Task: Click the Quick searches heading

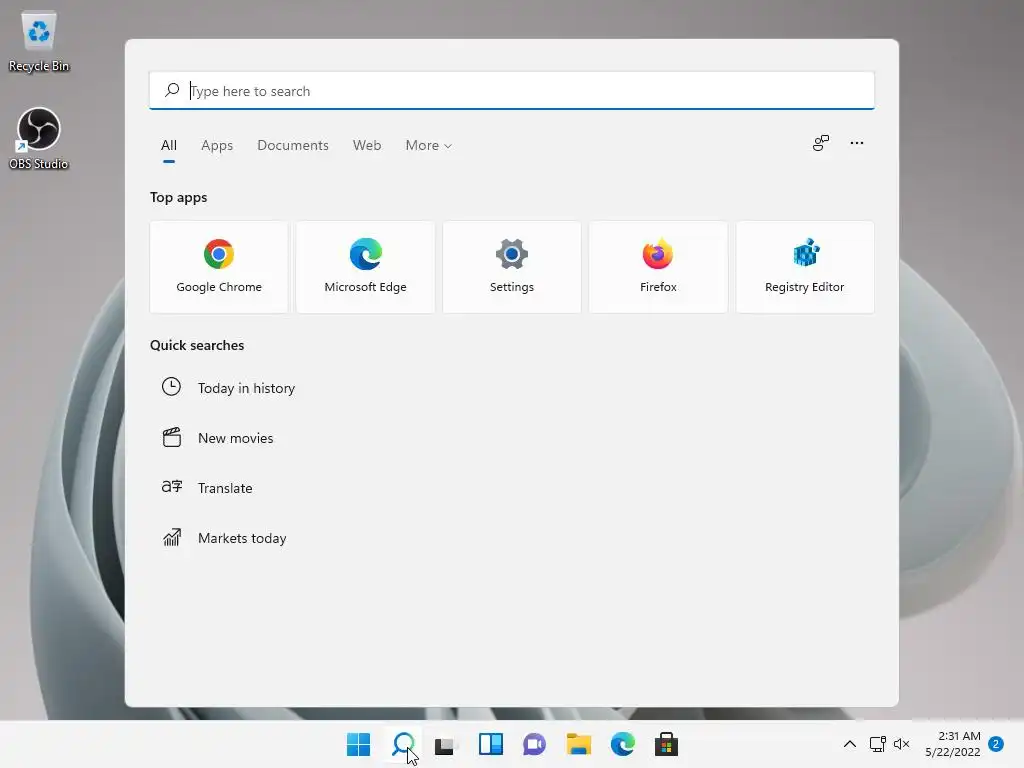Action: click(197, 345)
